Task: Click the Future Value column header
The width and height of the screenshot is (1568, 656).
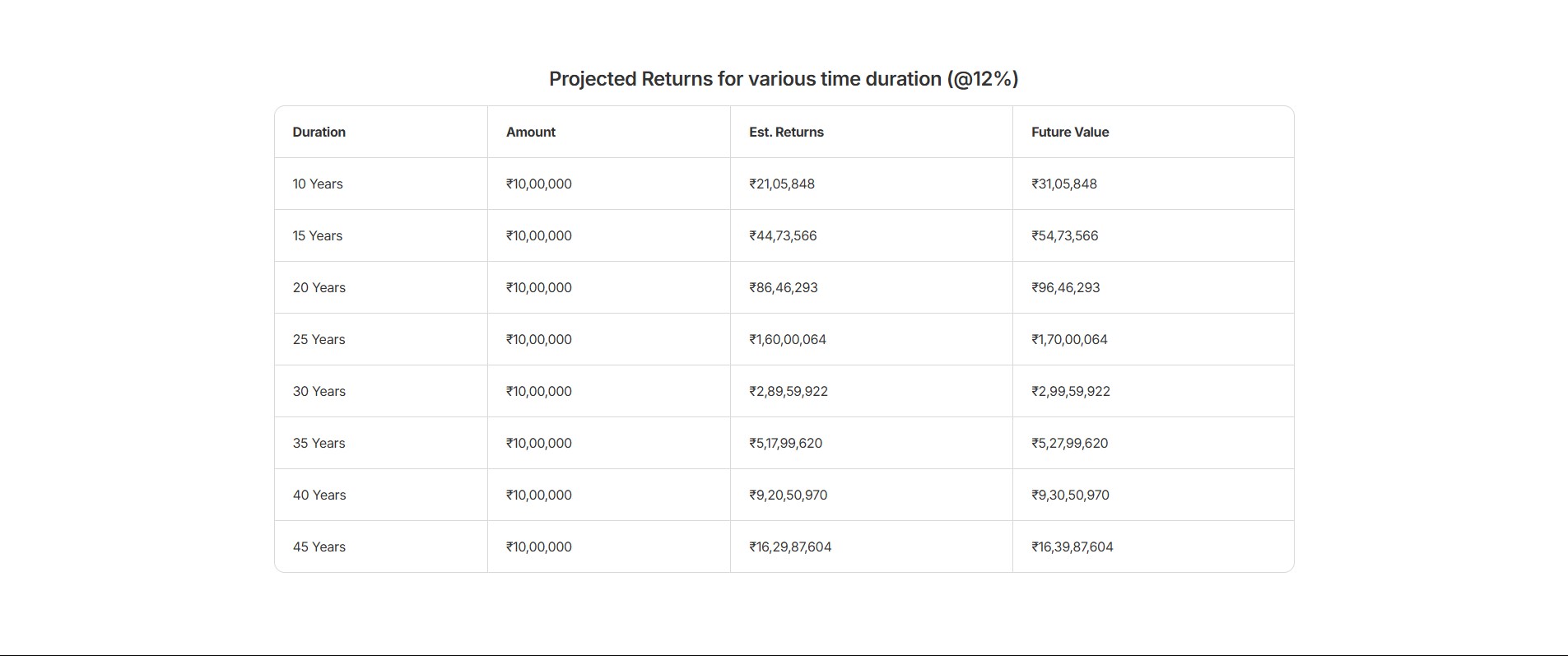Action: pyautogui.click(x=1070, y=132)
